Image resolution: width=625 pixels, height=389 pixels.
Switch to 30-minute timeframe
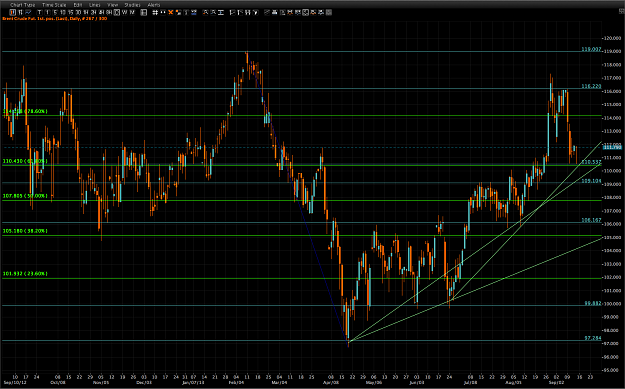(x=79, y=12)
